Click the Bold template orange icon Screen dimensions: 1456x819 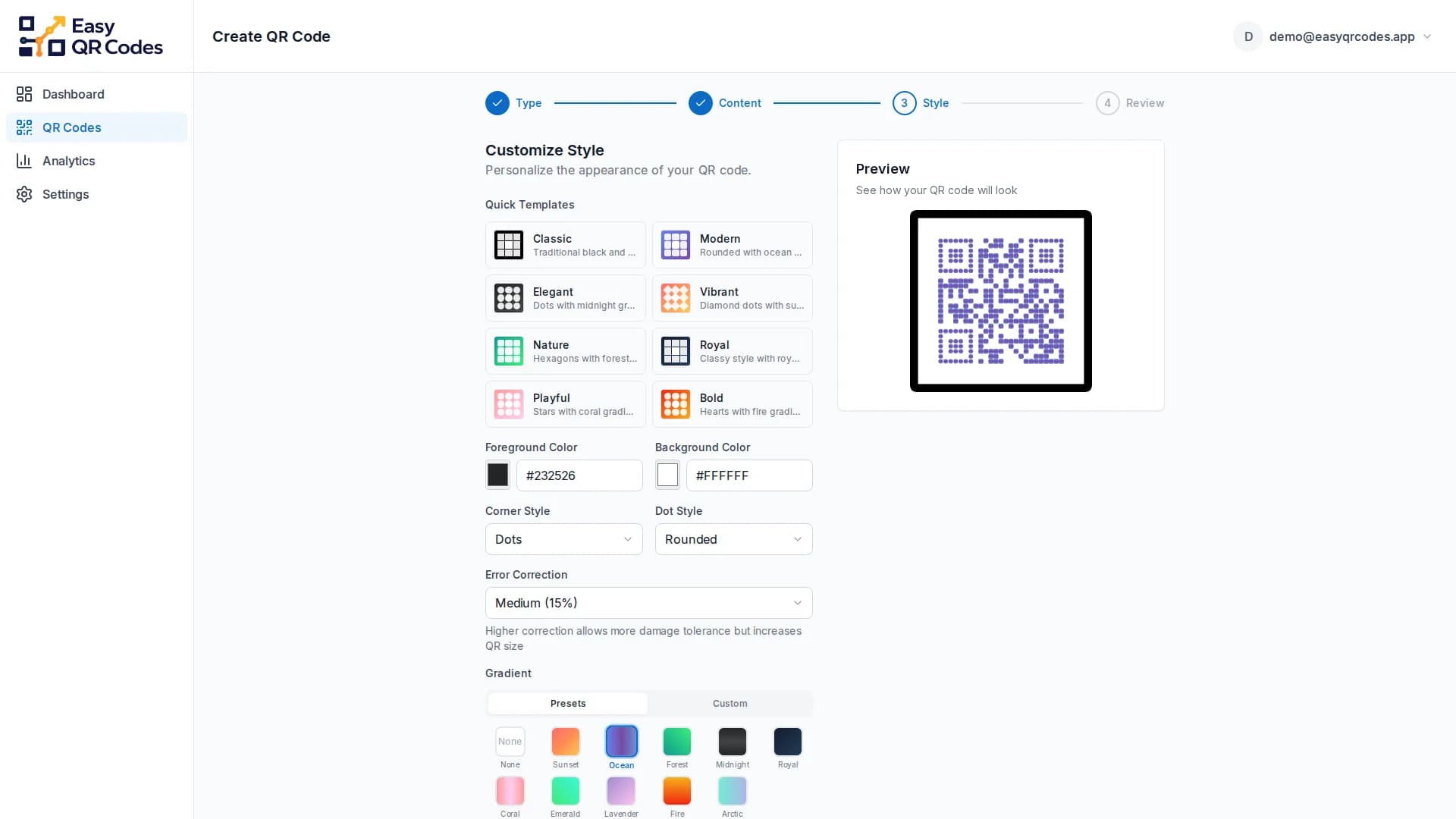point(676,404)
